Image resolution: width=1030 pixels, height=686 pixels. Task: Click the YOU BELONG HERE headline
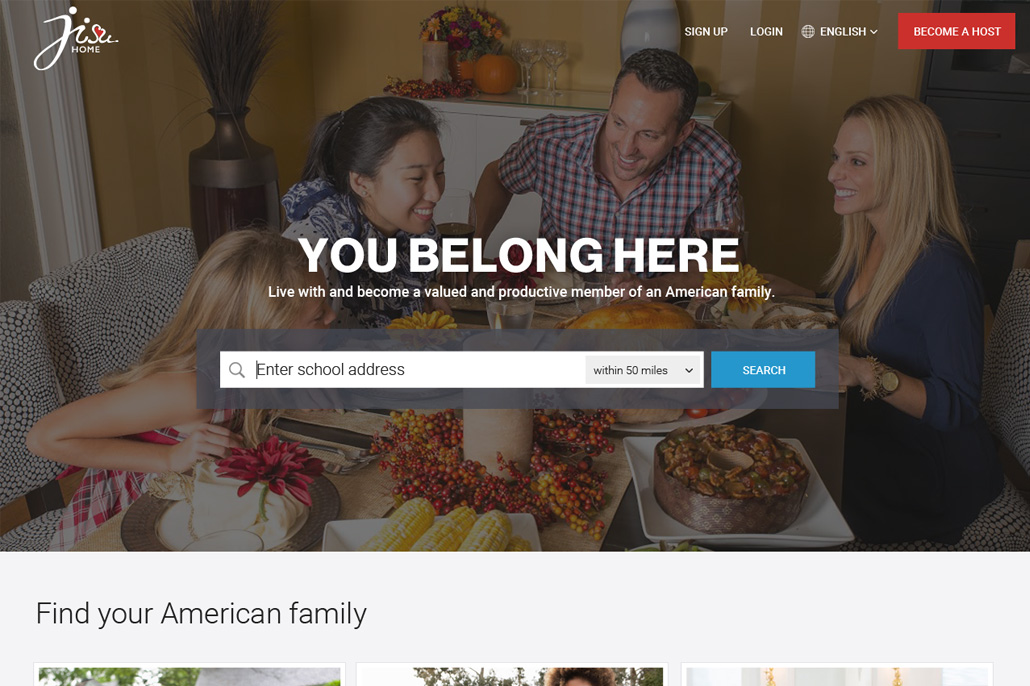519,255
